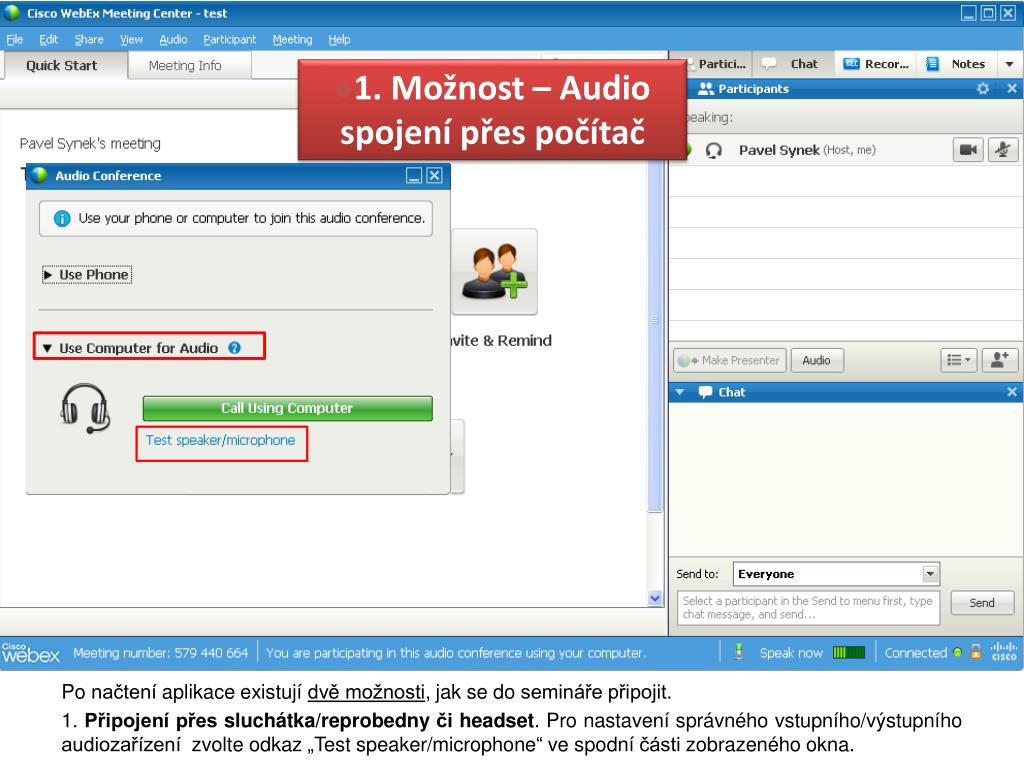Click the Participants panel header icon
Screen dimensions: 1024x768
[705, 89]
